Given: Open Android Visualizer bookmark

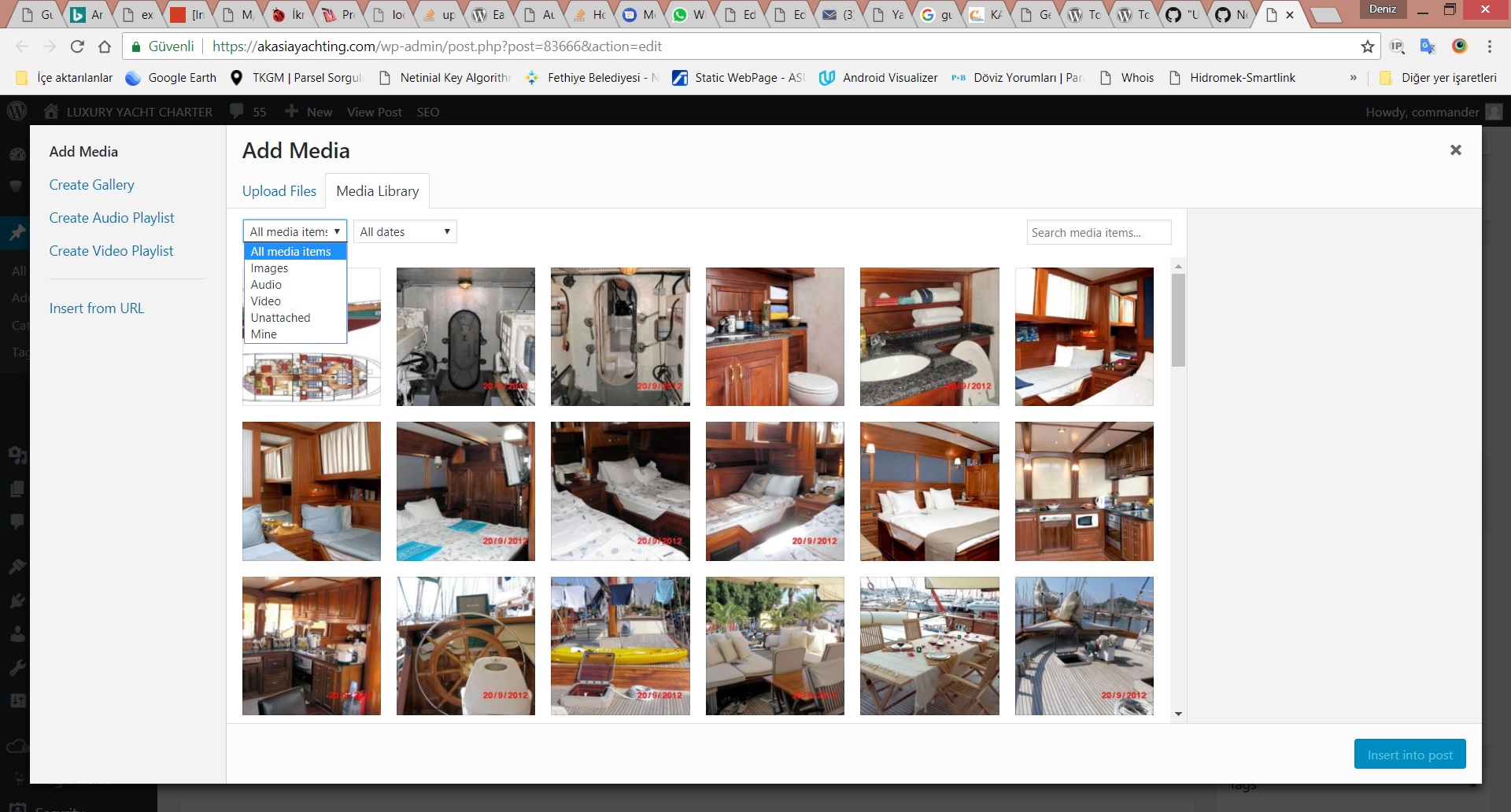Looking at the screenshot, I should 878,78.
